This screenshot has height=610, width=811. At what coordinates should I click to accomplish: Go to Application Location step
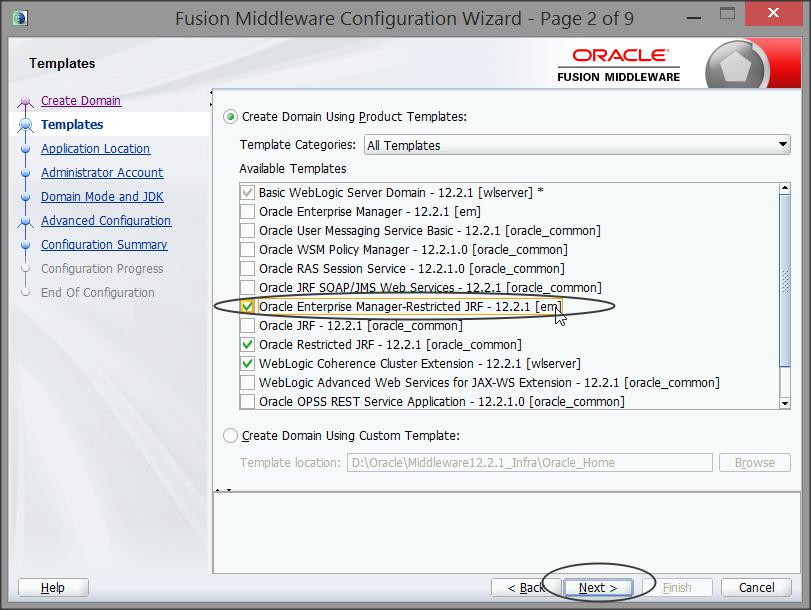pyautogui.click(x=95, y=149)
